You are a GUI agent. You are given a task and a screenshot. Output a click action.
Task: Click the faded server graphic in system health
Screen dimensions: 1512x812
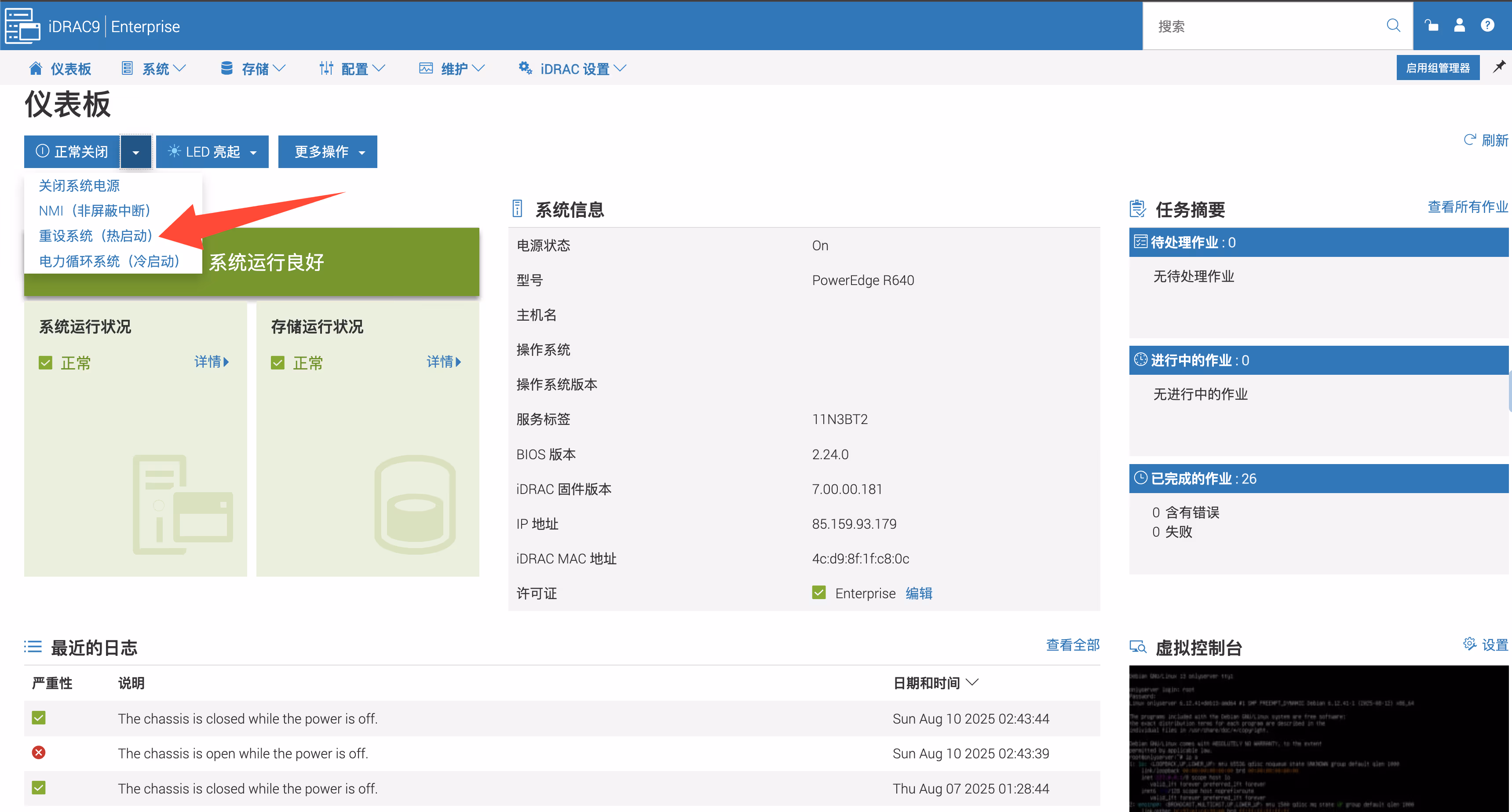point(183,505)
